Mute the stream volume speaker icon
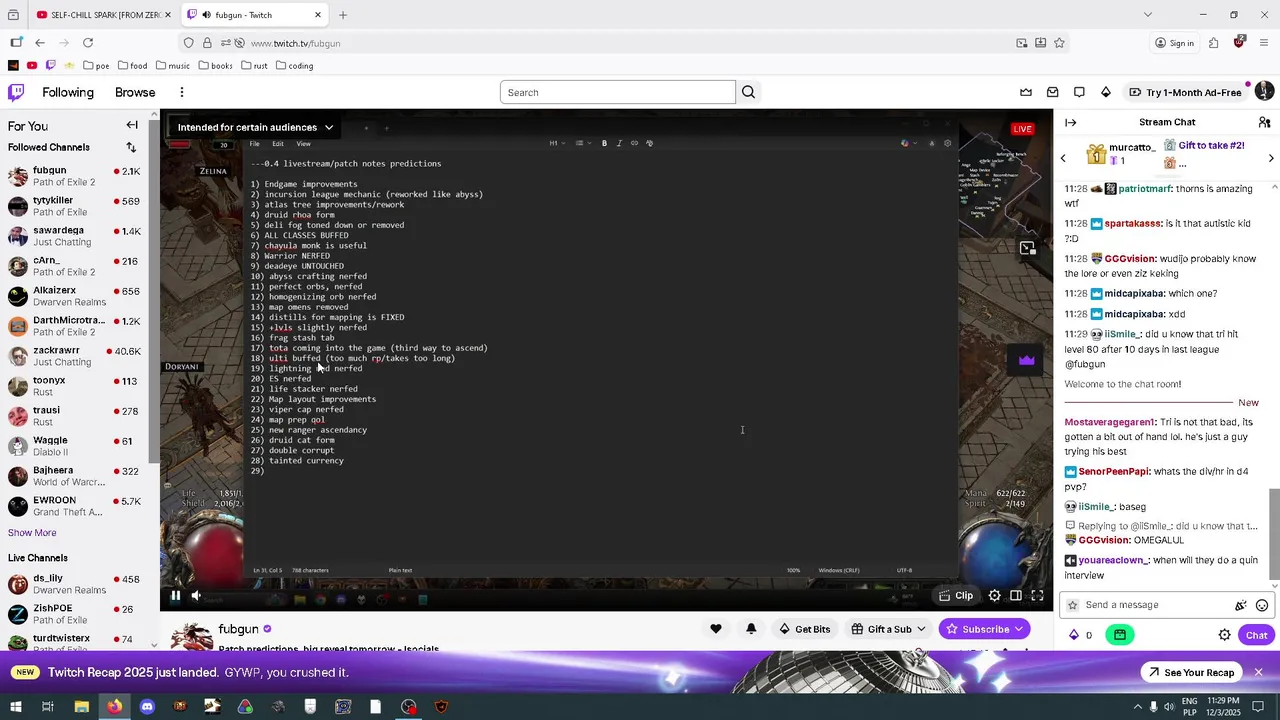This screenshot has height=720, width=1280. 196,596
